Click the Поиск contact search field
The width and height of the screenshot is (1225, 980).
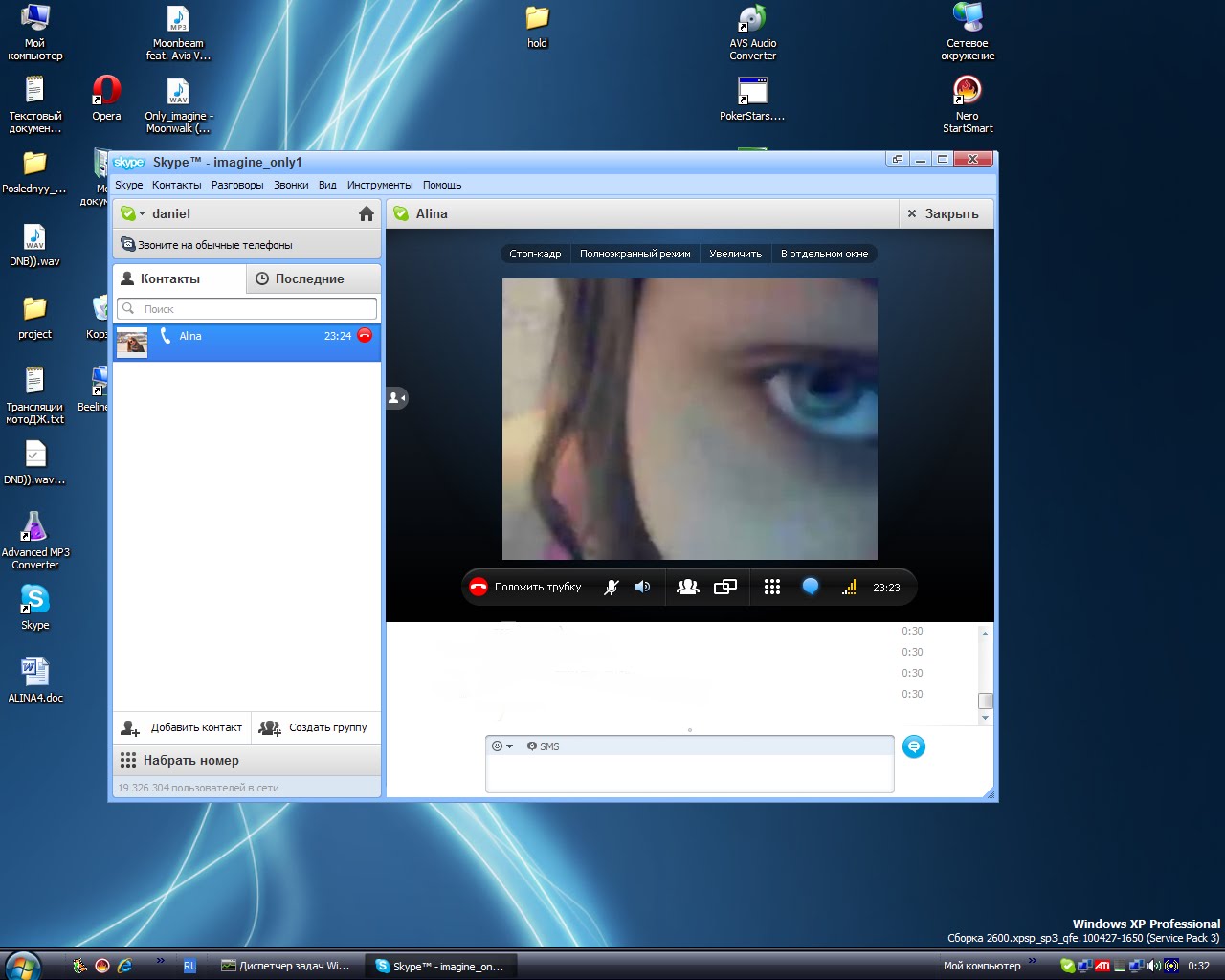(247, 308)
